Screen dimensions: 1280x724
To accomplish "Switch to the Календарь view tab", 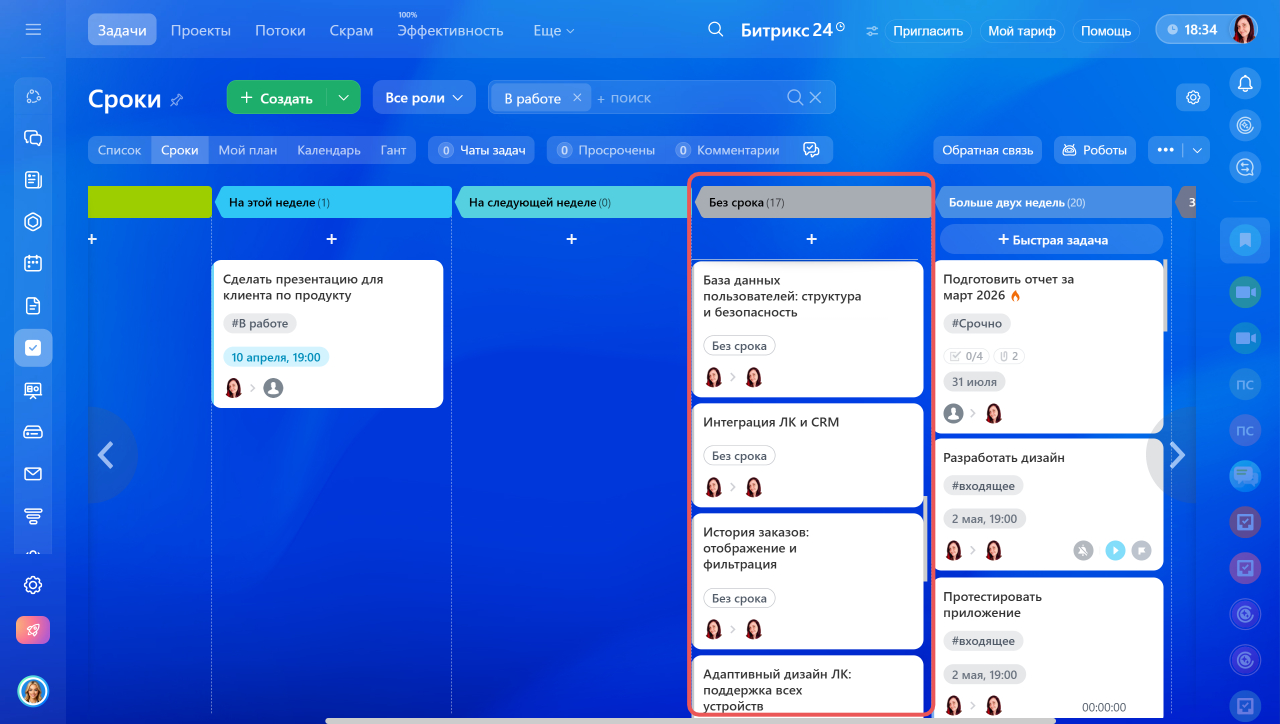I will [328, 150].
